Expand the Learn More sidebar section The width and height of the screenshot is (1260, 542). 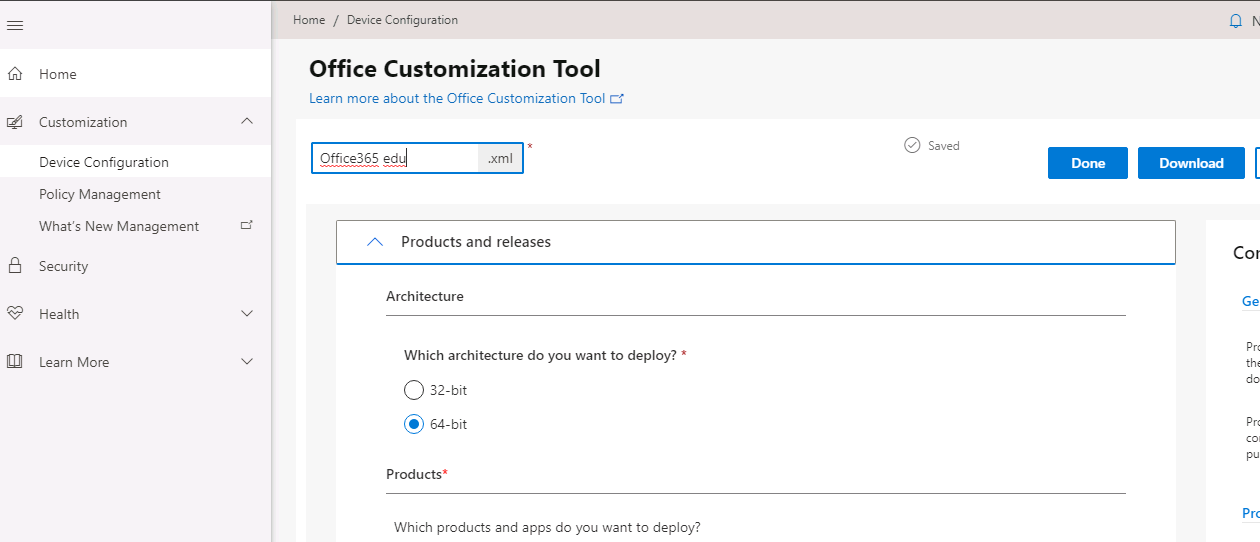(247, 362)
